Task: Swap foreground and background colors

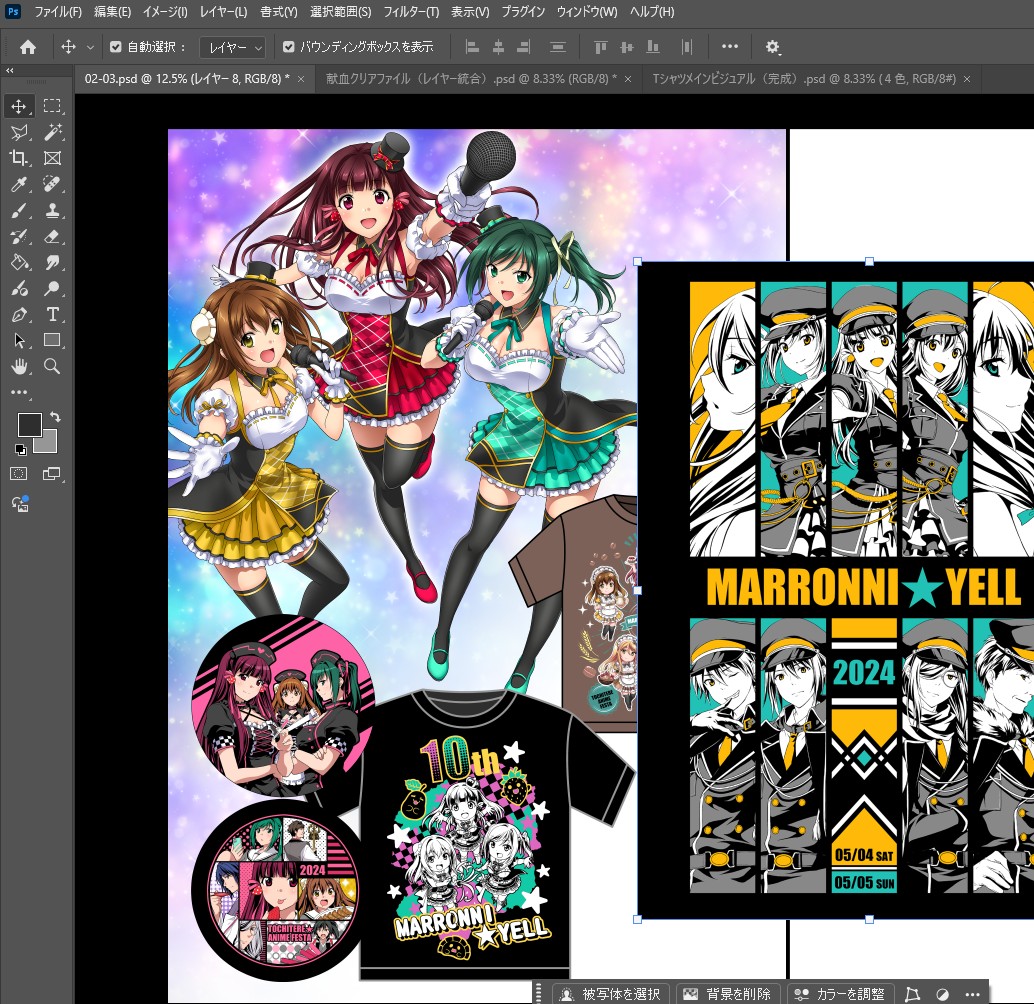Action: point(55,417)
